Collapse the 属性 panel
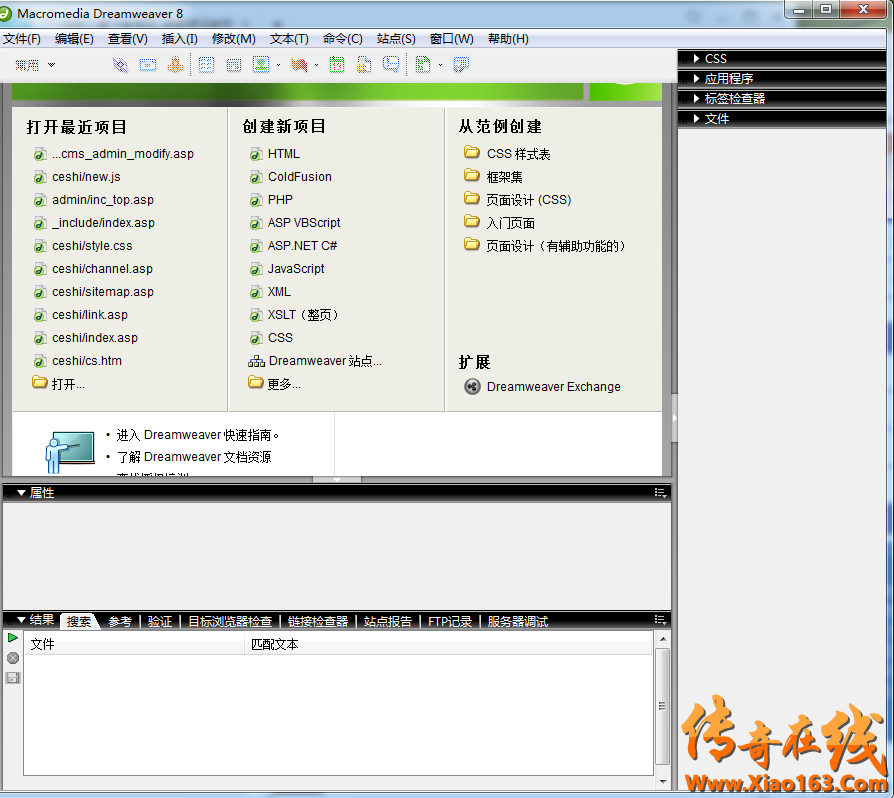Viewport: 894px width, 798px height. (21, 493)
